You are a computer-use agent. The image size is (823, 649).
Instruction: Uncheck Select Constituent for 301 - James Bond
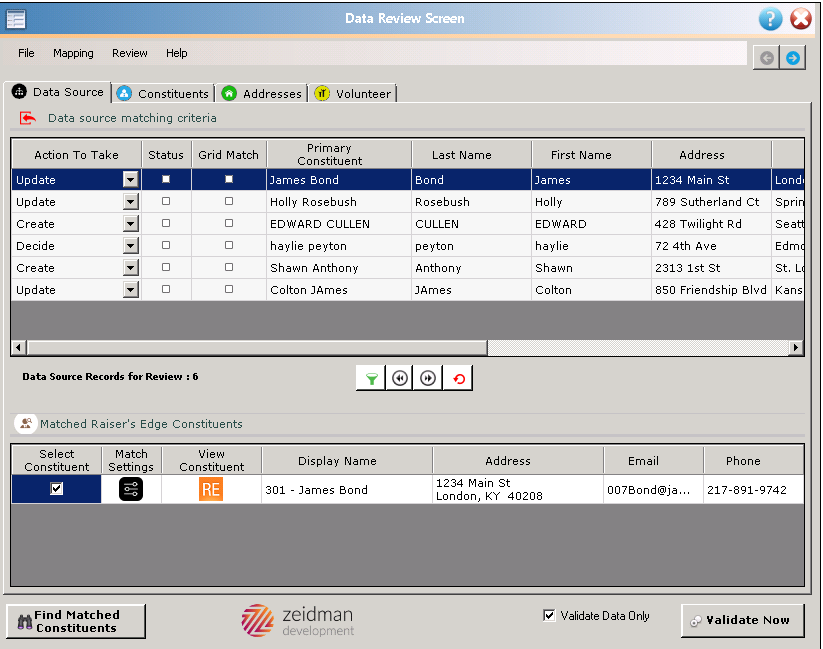[x=57, y=489]
